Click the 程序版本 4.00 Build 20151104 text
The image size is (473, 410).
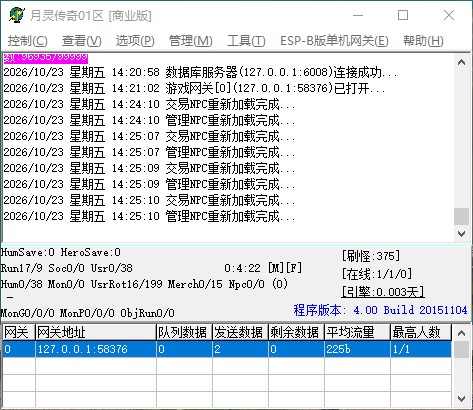point(380,310)
